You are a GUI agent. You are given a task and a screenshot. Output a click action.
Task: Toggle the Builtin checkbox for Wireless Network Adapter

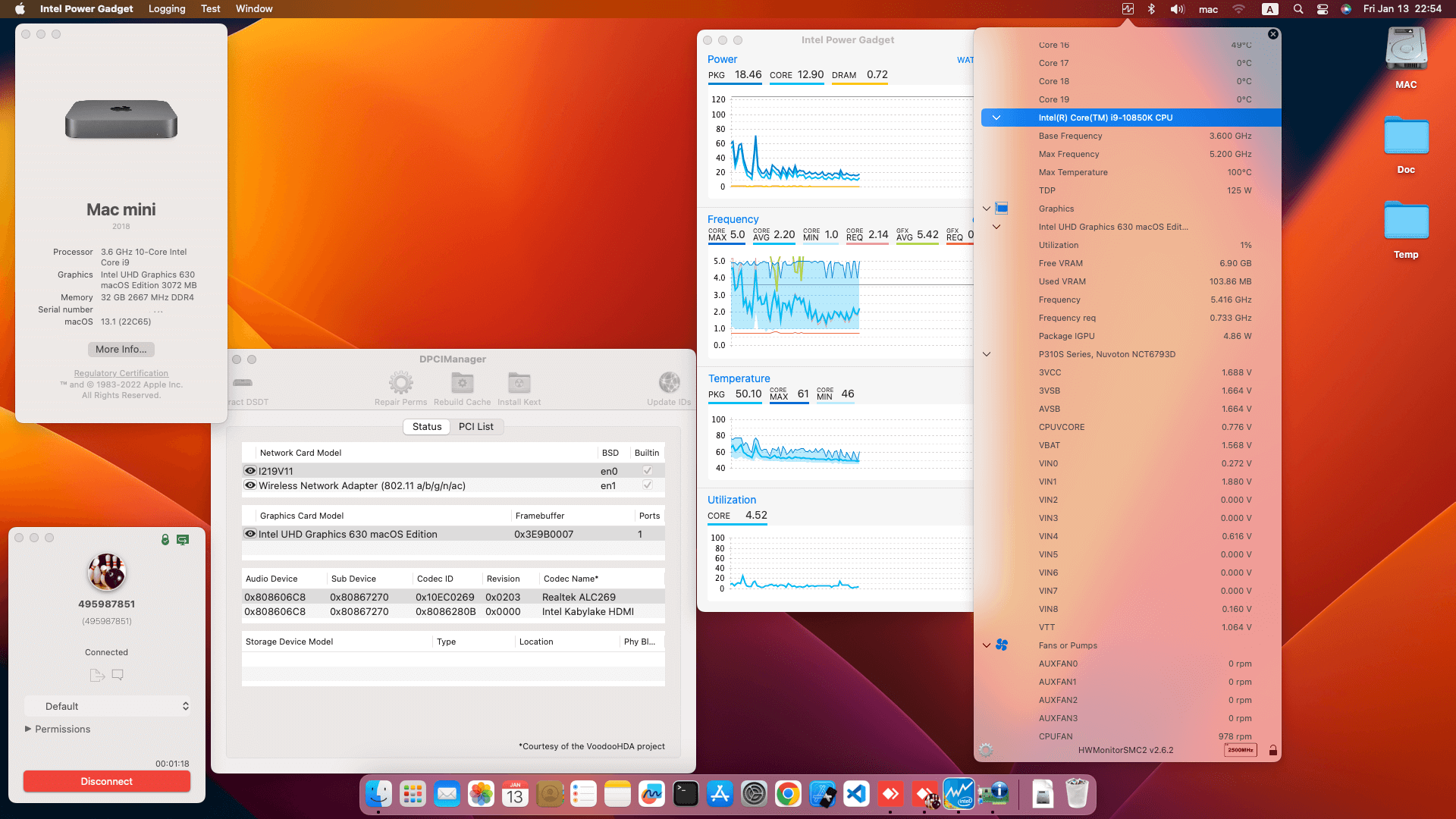click(x=647, y=485)
